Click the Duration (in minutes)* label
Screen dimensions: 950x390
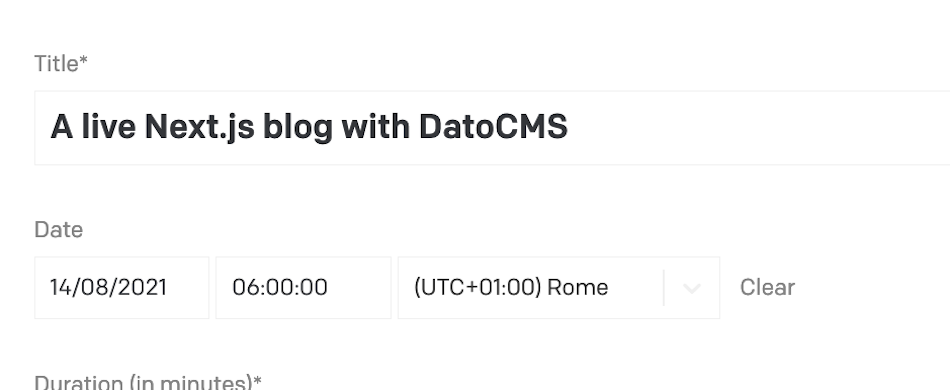[148, 382]
